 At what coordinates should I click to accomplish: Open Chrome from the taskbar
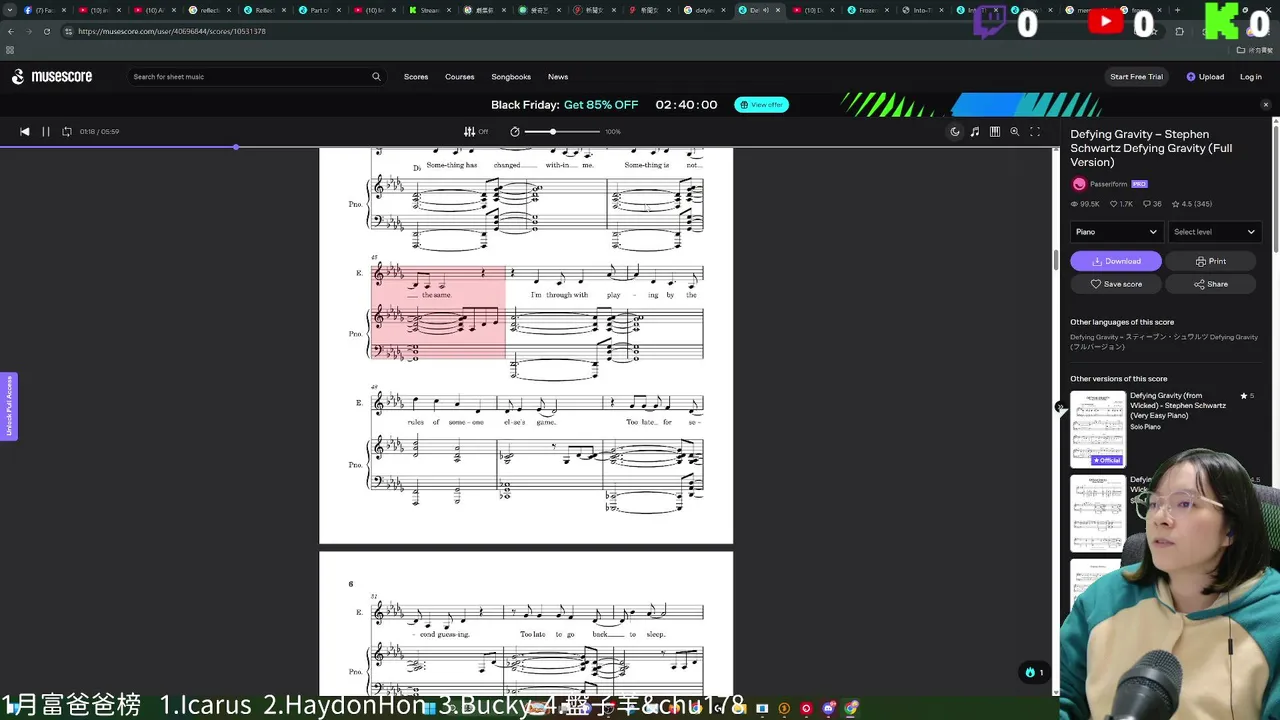point(851,709)
